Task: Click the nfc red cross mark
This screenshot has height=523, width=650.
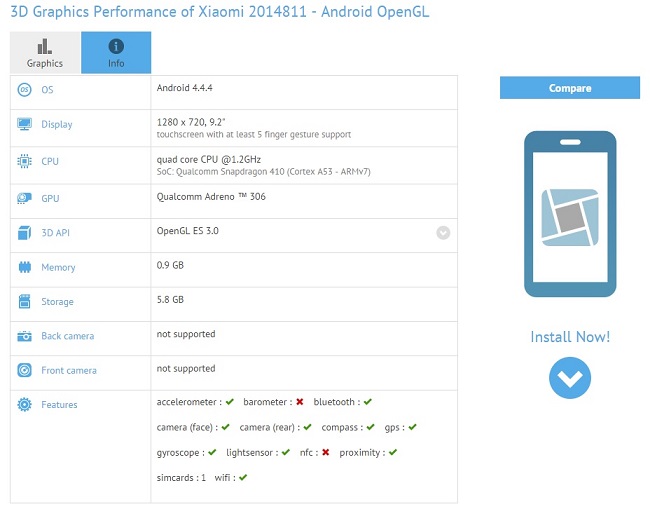Action: 325,452
